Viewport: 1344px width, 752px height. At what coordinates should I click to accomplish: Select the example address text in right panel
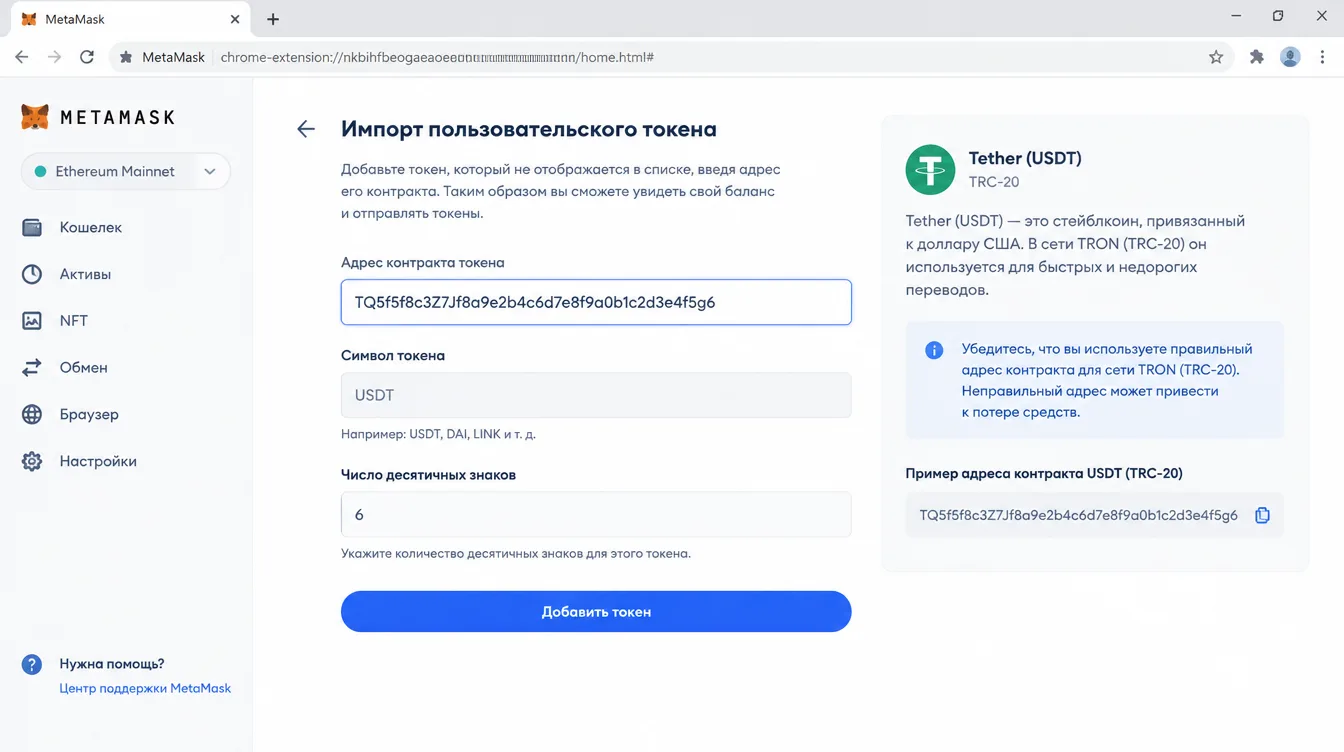1079,515
